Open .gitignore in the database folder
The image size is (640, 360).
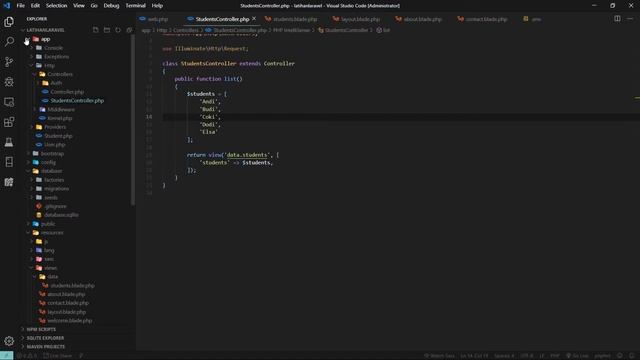tap(56, 206)
